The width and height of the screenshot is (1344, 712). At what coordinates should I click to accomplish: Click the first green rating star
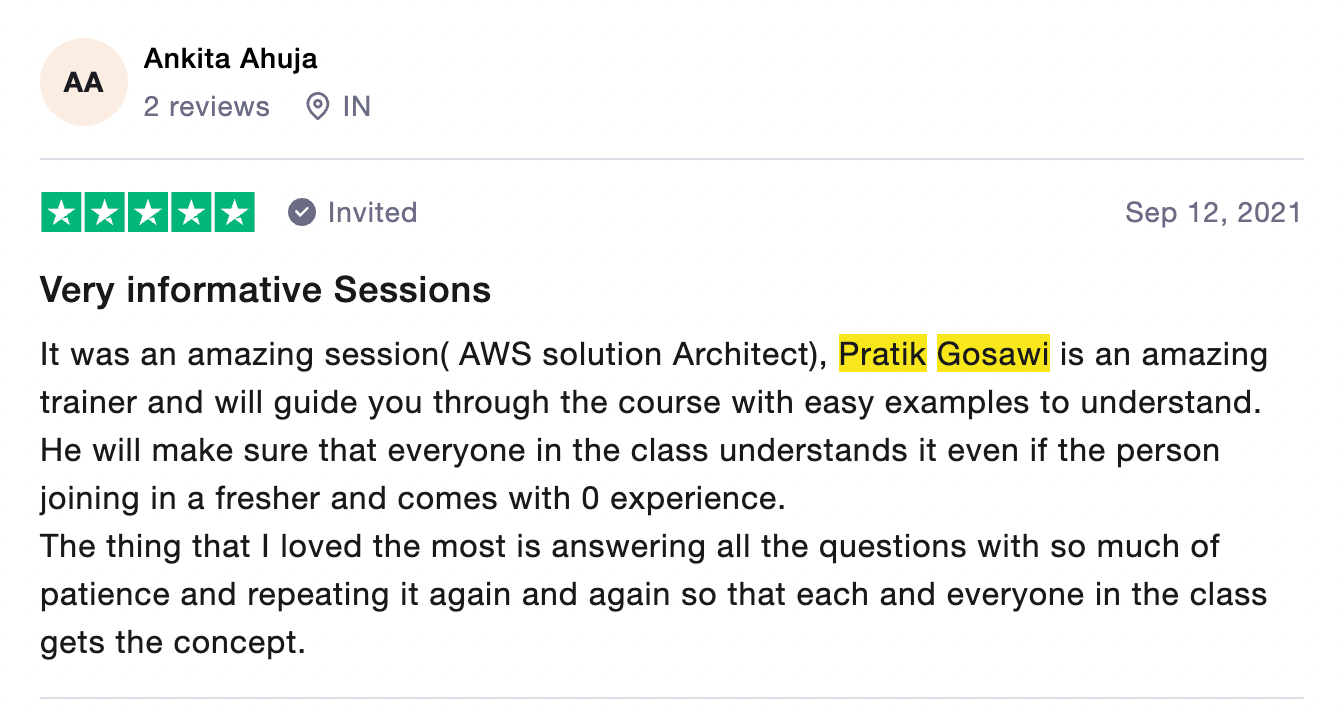(x=62, y=212)
